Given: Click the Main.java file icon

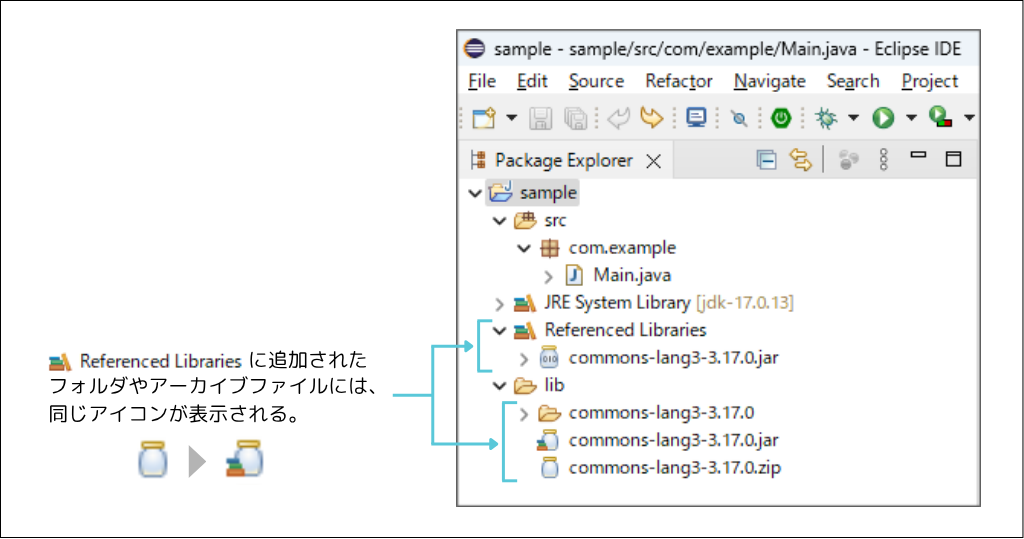Looking at the screenshot, I should (x=574, y=276).
